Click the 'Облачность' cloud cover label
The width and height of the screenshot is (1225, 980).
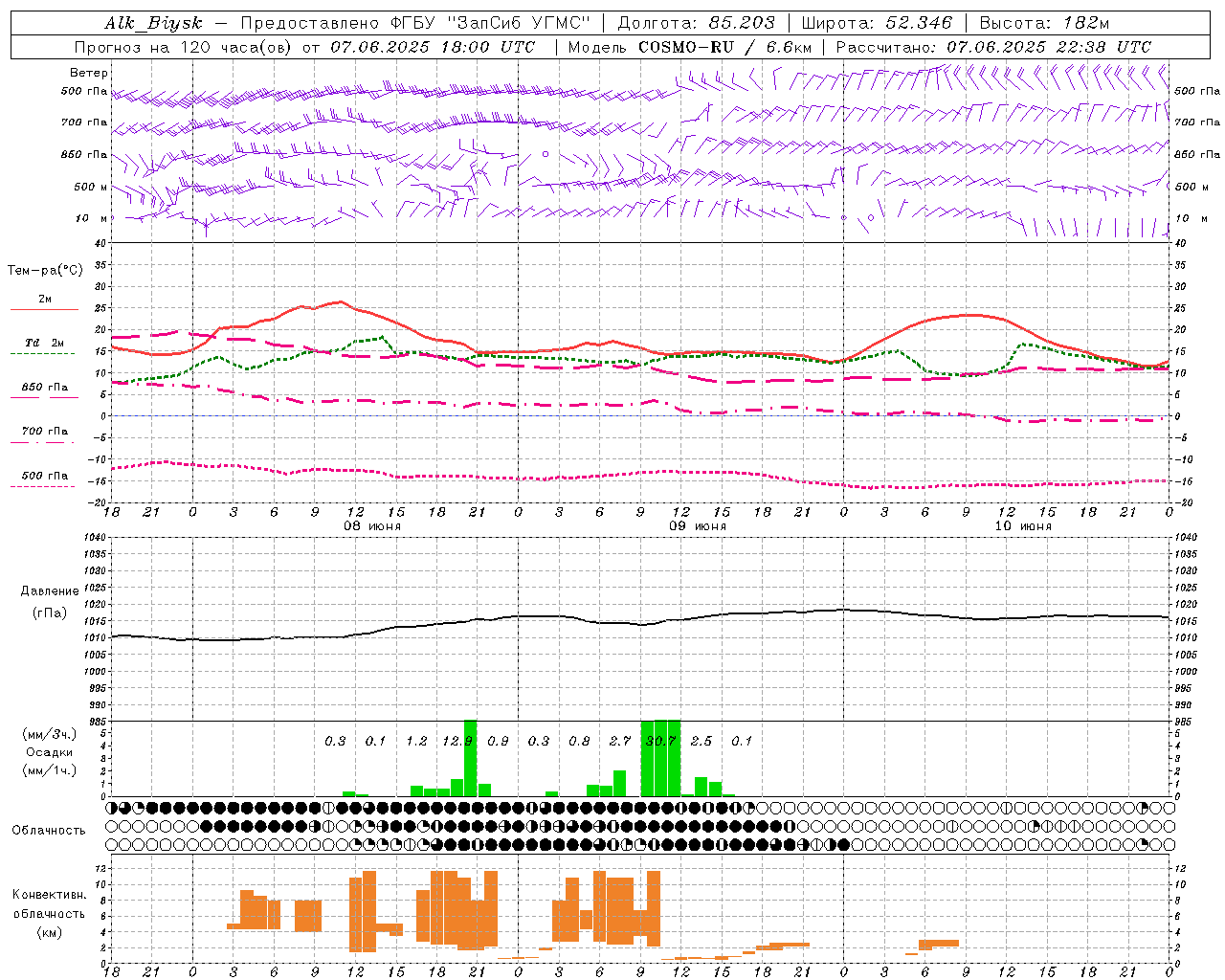49,831
